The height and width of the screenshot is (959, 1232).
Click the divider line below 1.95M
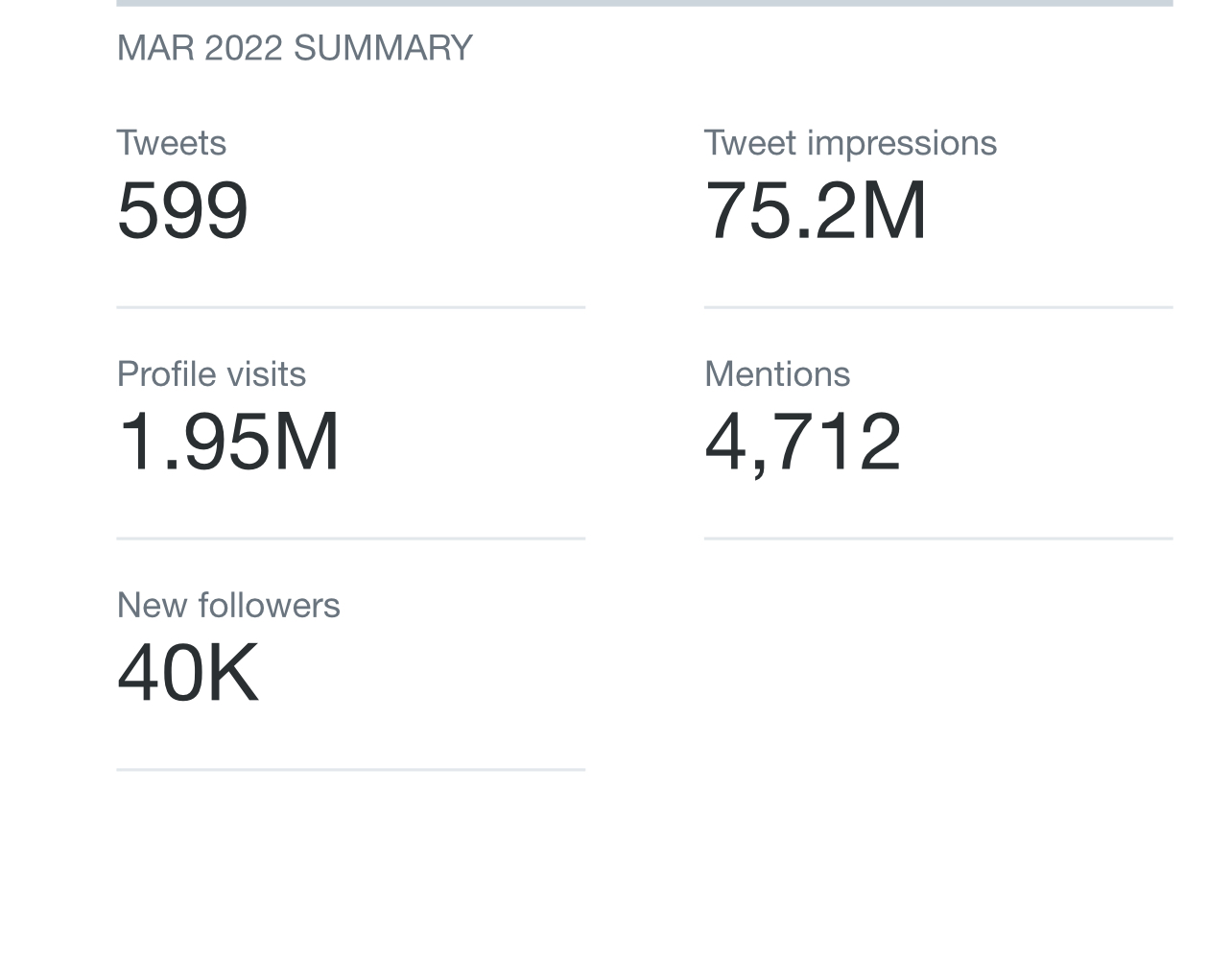point(351,539)
